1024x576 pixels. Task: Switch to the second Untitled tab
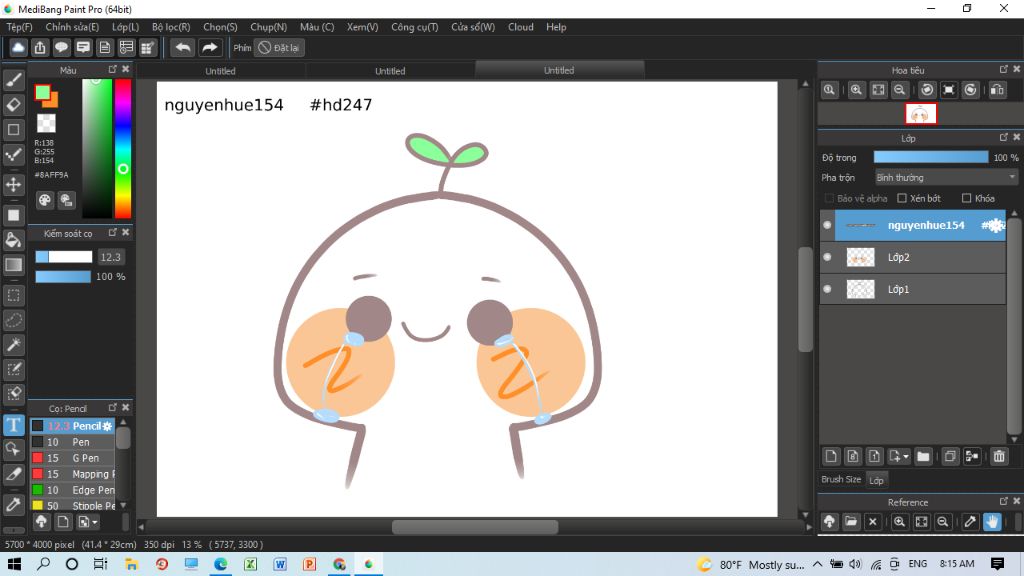click(x=390, y=71)
